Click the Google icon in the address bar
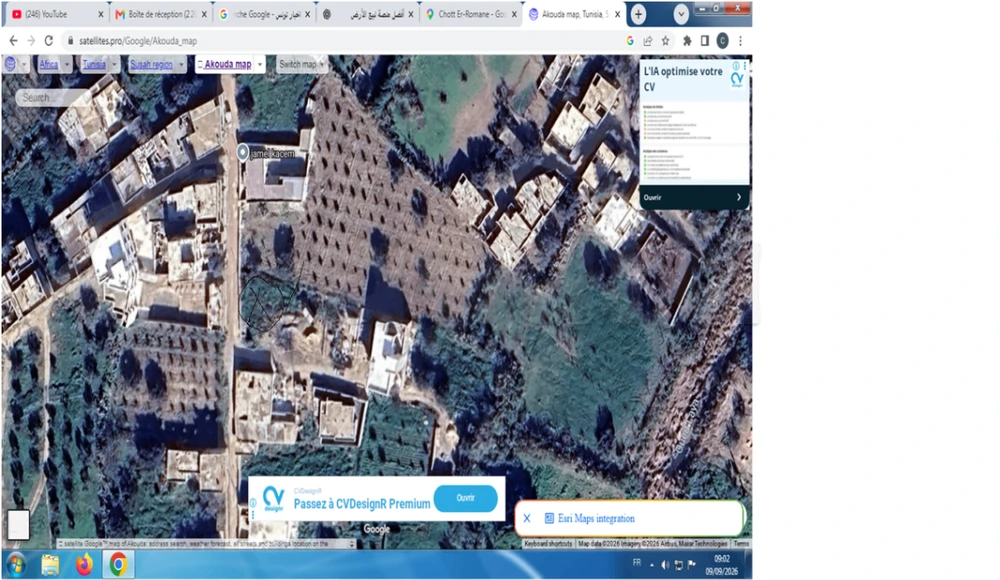 tap(630, 41)
